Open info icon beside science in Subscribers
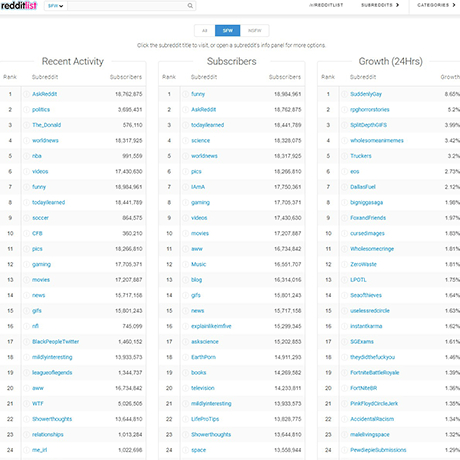The height and width of the screenshot is (460, 460). point(185,141)
